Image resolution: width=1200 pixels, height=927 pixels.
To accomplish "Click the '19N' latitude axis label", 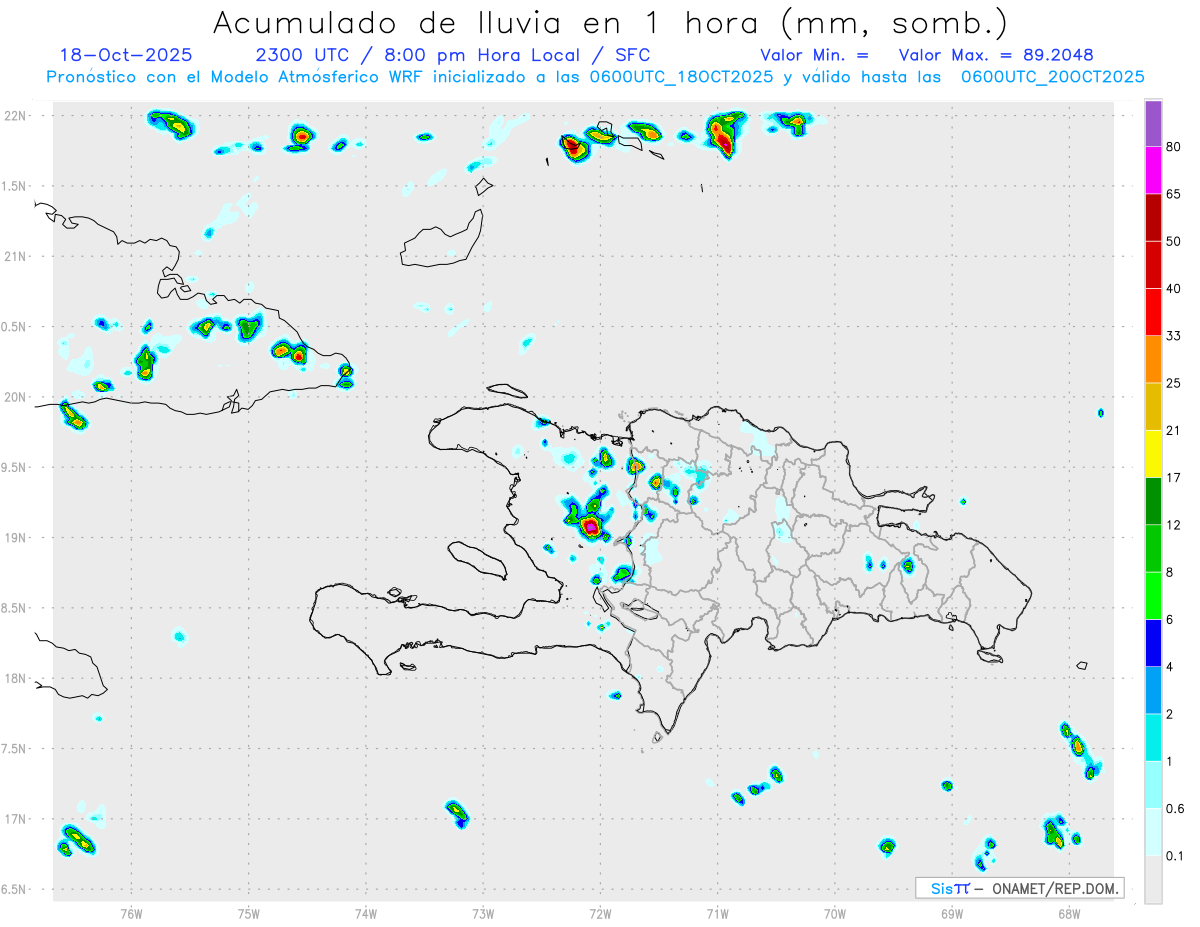I will coord(15,538).
